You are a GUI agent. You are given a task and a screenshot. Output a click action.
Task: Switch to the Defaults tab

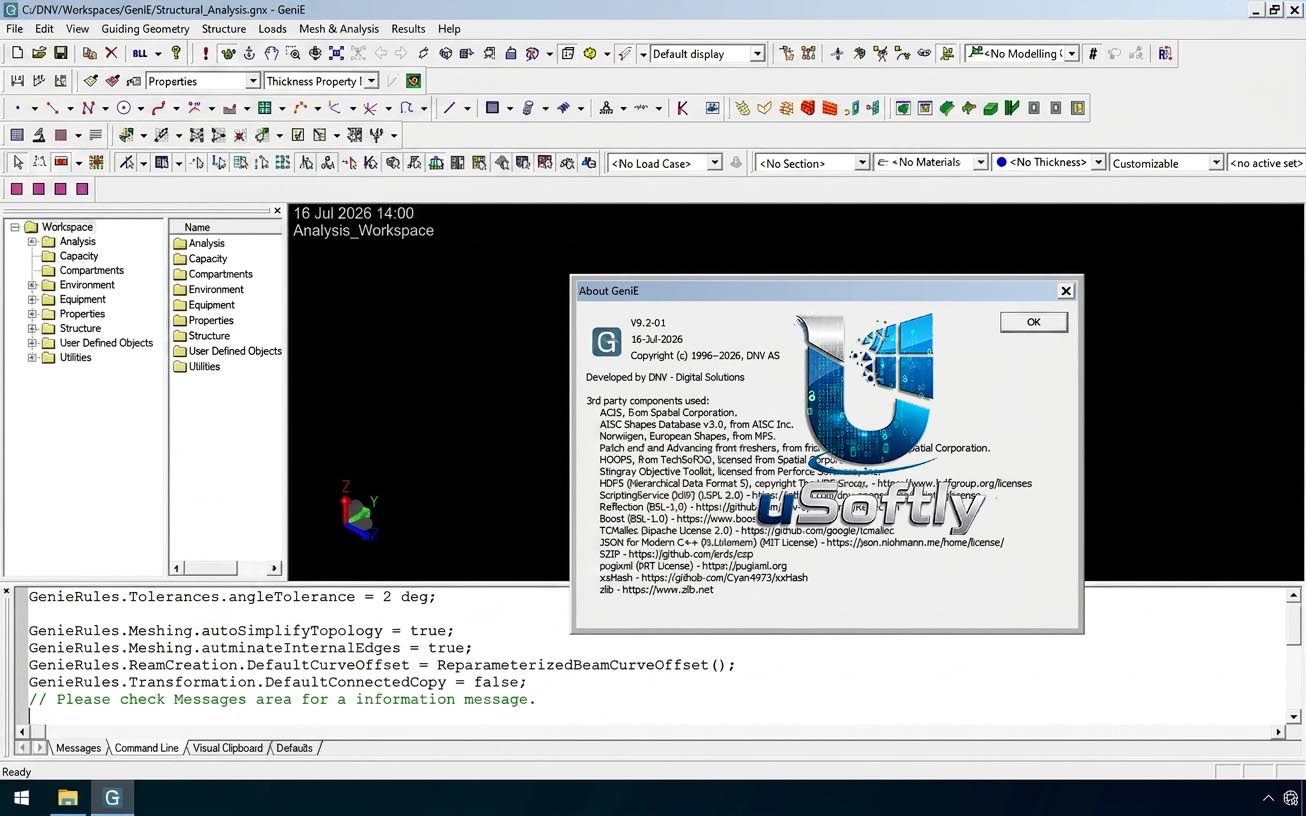tap(294, 748)
